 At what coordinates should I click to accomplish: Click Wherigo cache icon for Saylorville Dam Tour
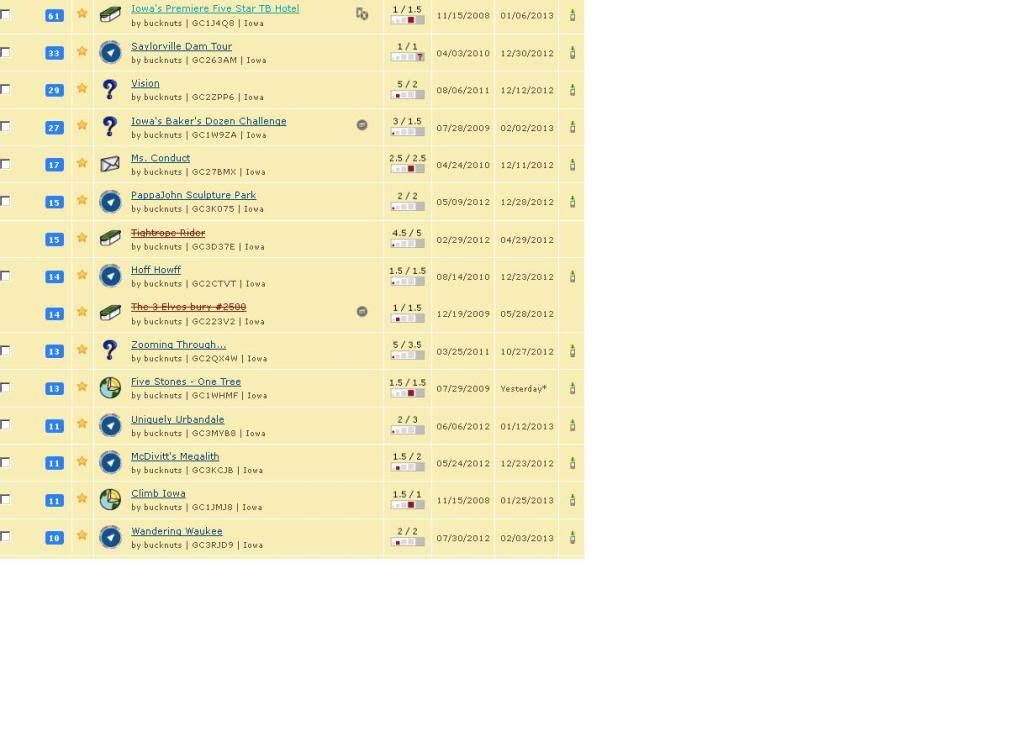click(110, 52)
